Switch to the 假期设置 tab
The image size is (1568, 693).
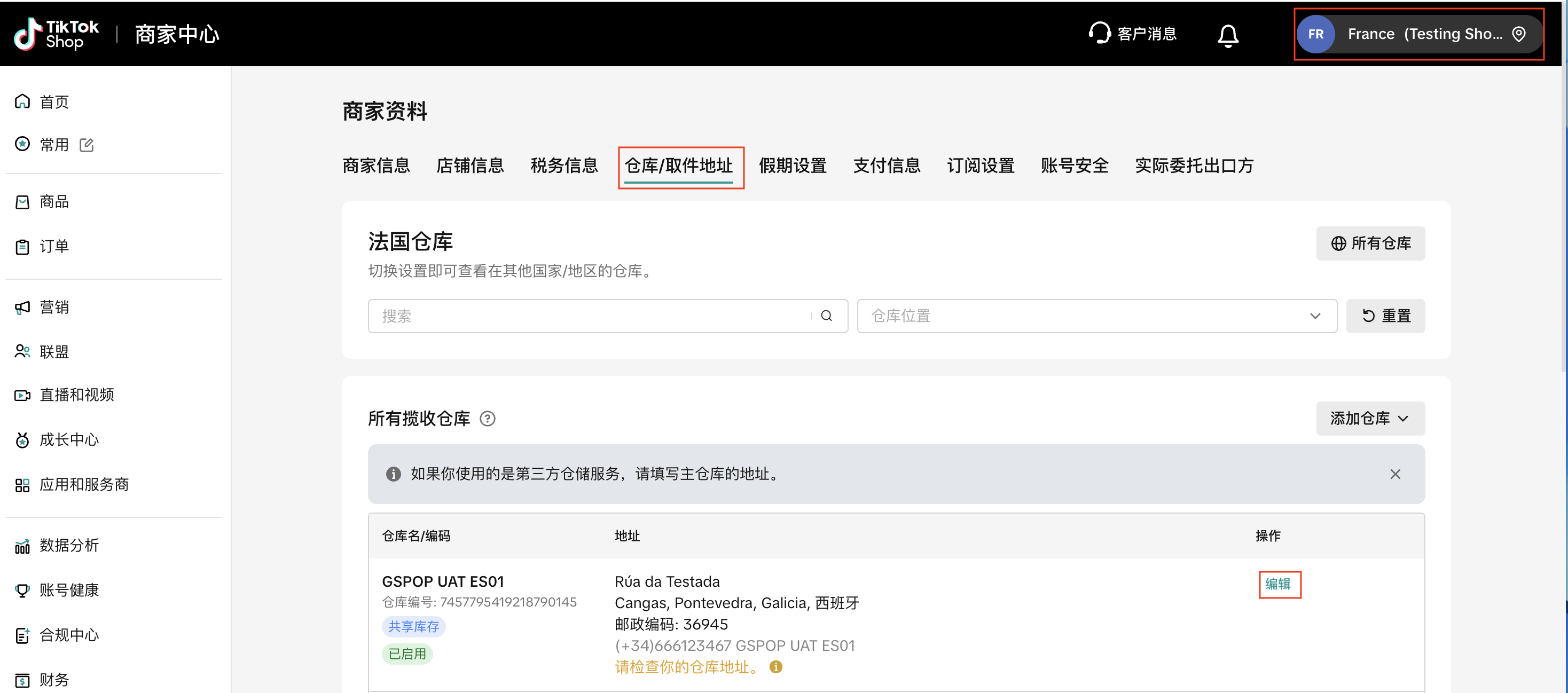792,166
